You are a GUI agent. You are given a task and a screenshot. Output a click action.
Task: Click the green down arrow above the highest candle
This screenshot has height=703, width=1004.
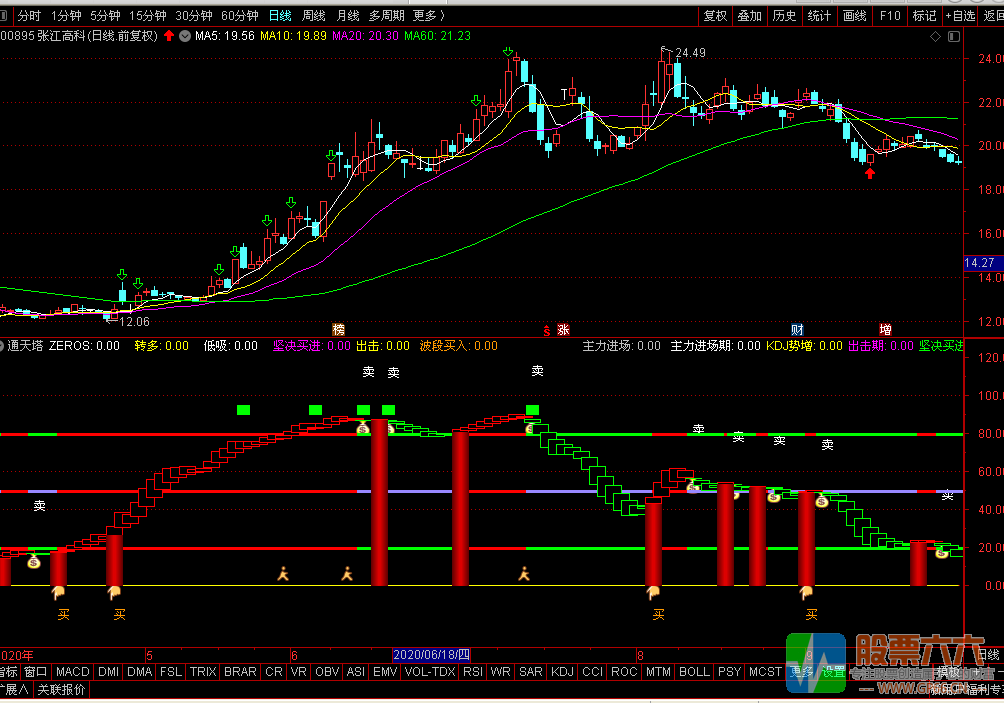pos(508,51)
